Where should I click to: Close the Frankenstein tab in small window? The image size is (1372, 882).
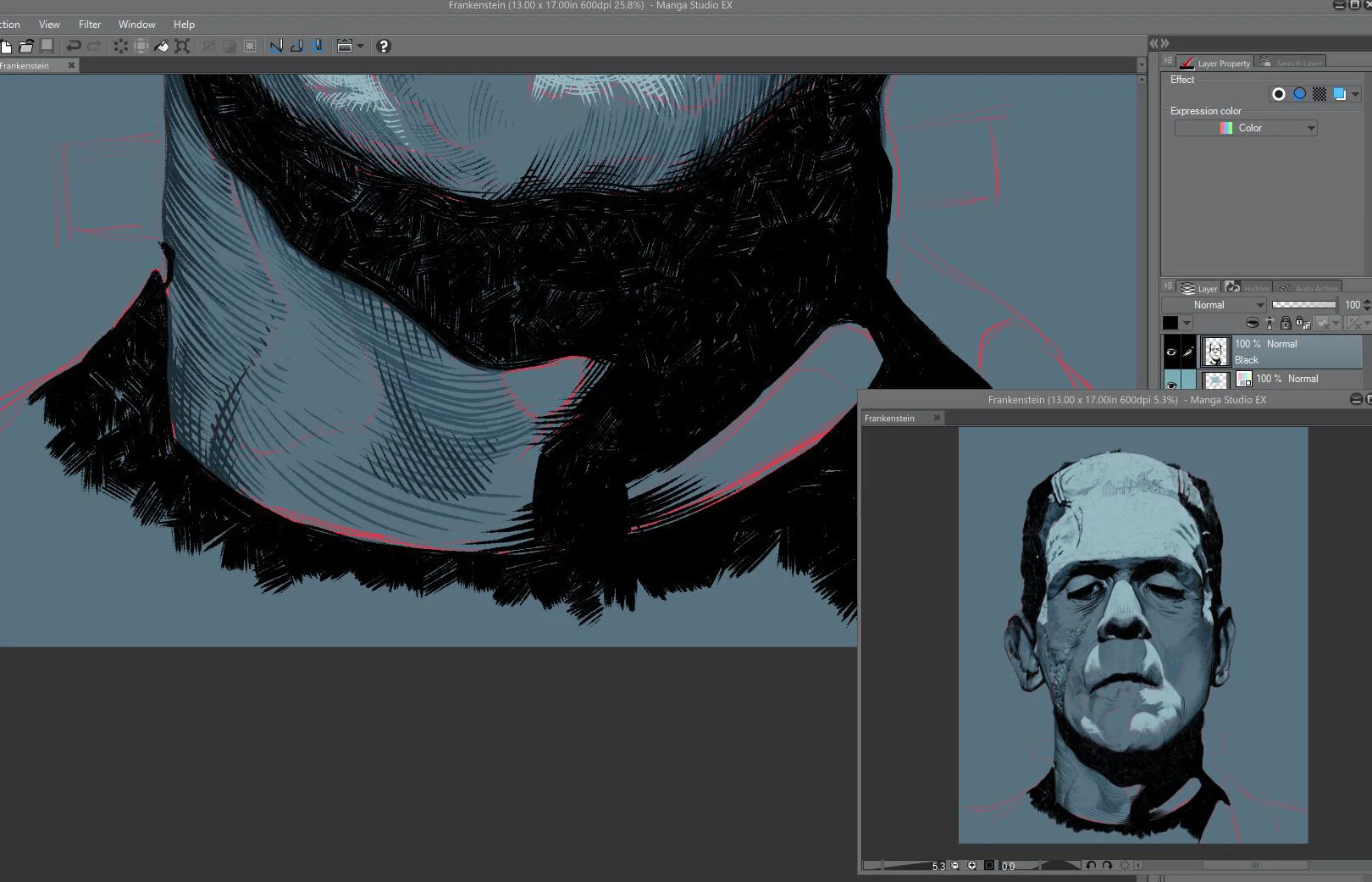937,418
